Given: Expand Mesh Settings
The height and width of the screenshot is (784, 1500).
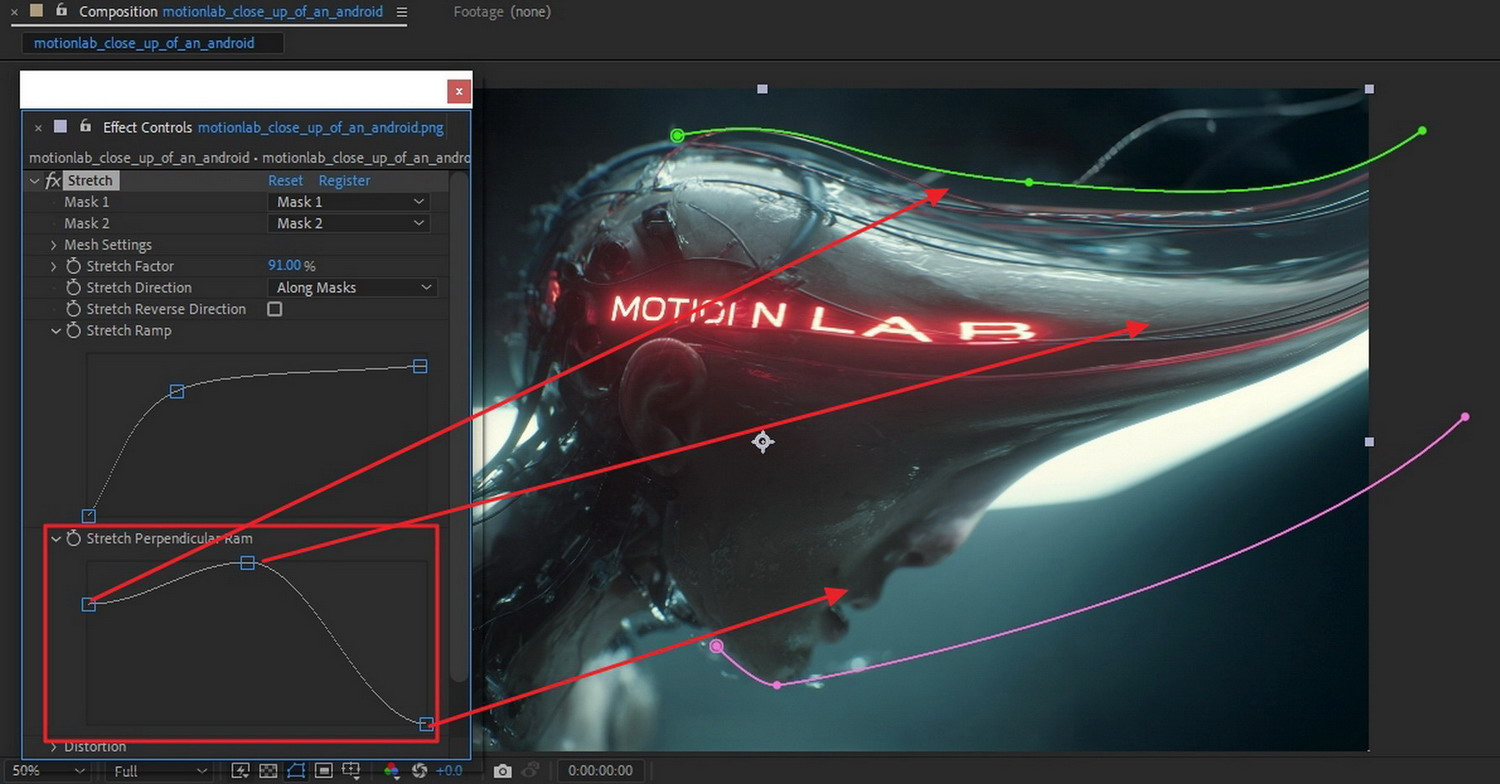Looking at the screenshot, I should click(53, 245).
